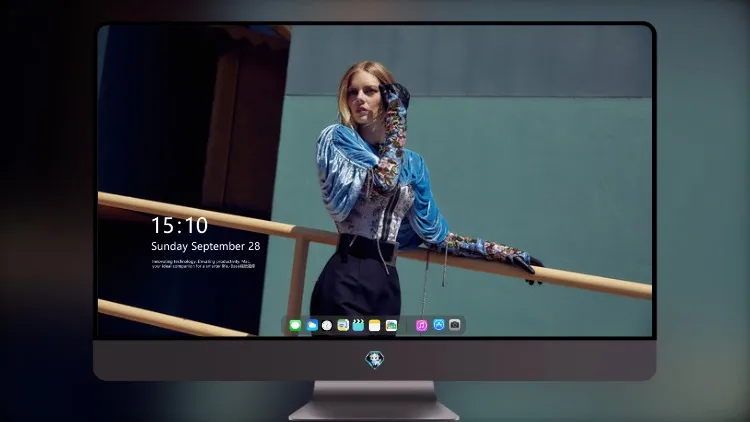Click the logo on the monitor chin
This screenshot has height=422, width=750.
375,360
